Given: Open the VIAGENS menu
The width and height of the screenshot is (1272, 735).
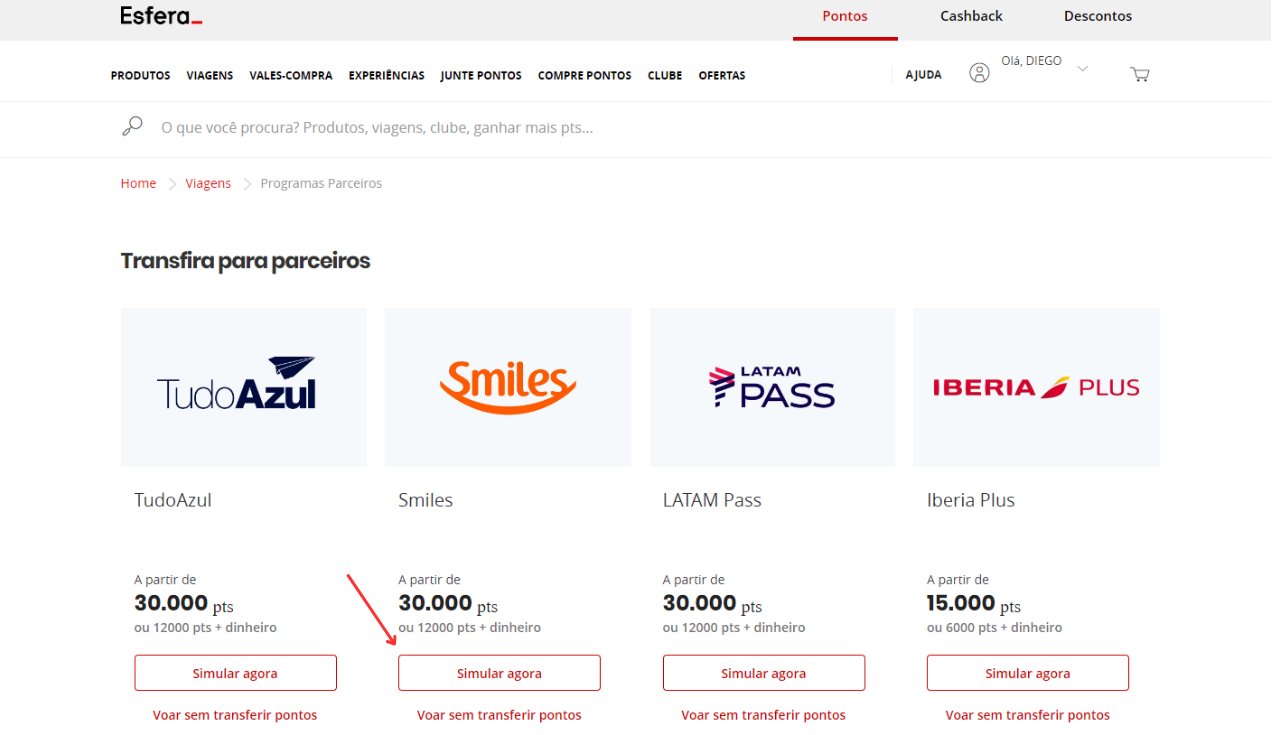Looking at the screenshot, I should click(x=210, y=75).
